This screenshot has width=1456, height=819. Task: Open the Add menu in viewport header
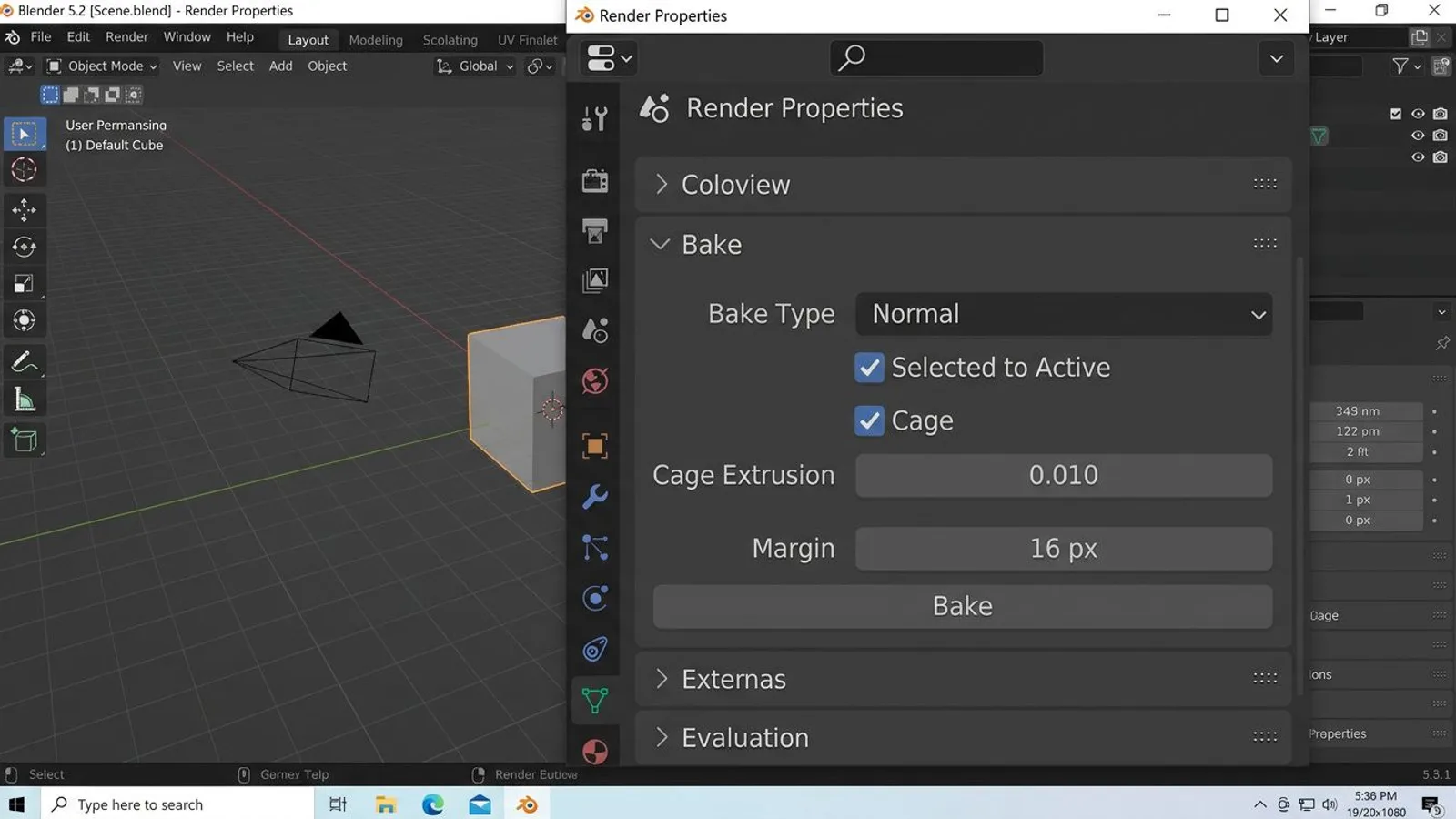[281, 66]
